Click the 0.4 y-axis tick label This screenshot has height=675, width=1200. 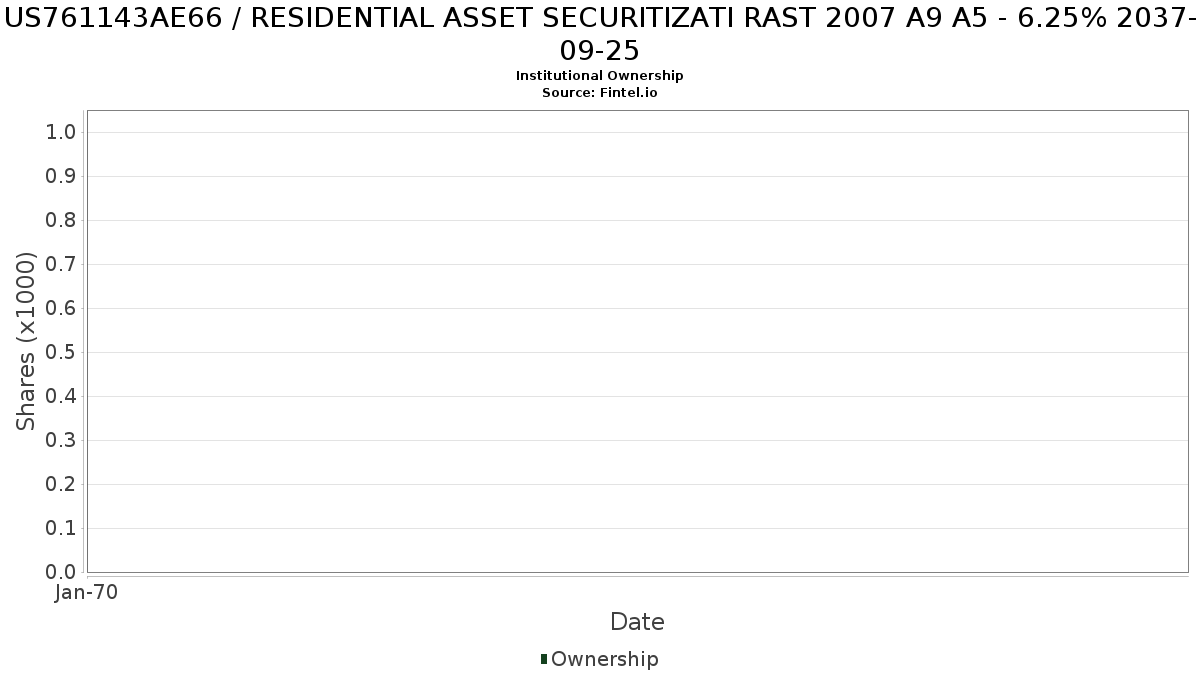pyautogui.click(x=62, y=397)
